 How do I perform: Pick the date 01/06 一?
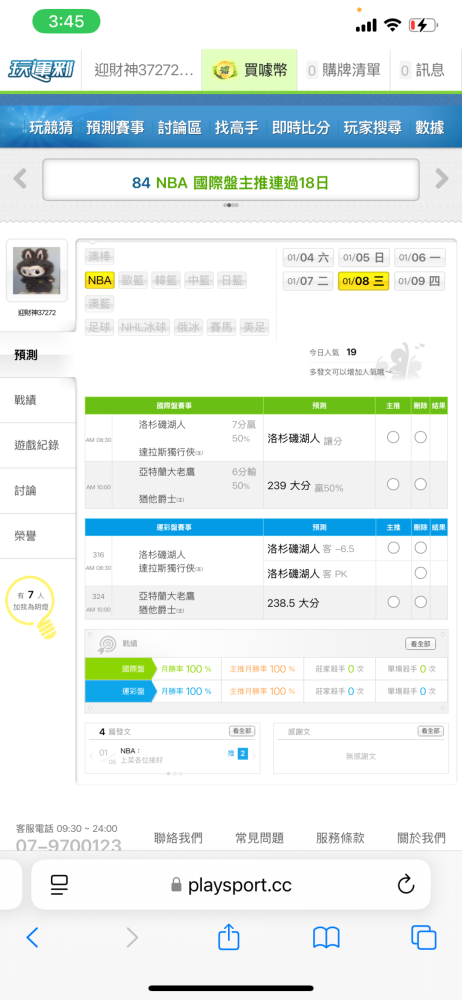419,258
